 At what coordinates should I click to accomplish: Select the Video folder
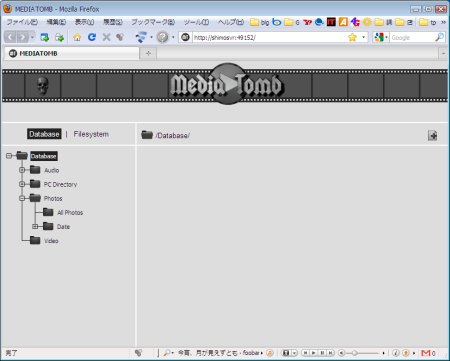tap(51, 241)
